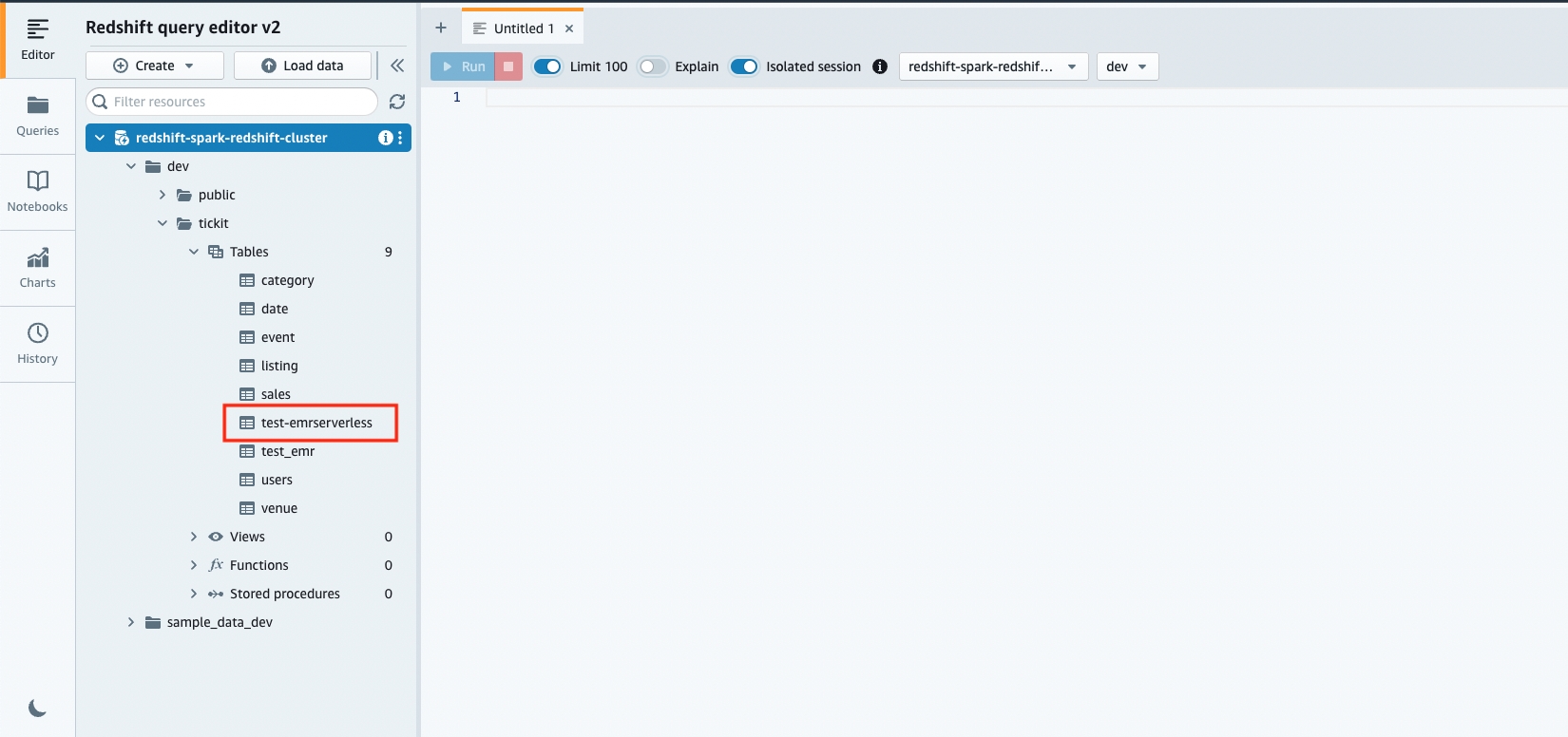Click the public schema folder icon

point(184,195)
